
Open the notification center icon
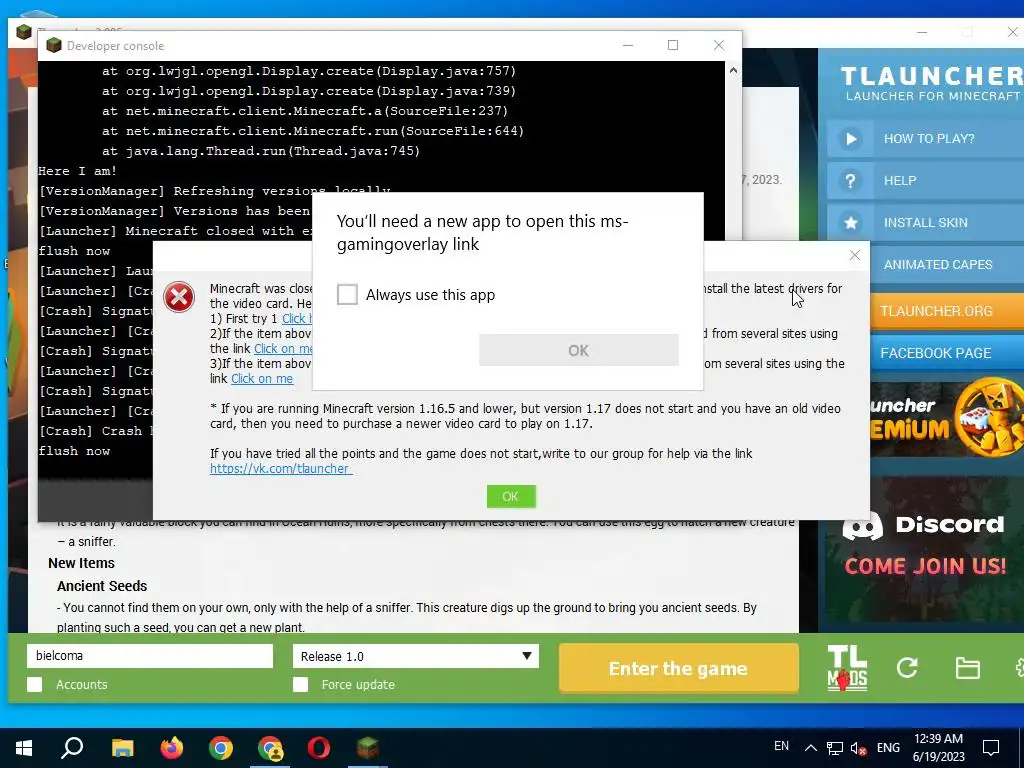(991, 747)
